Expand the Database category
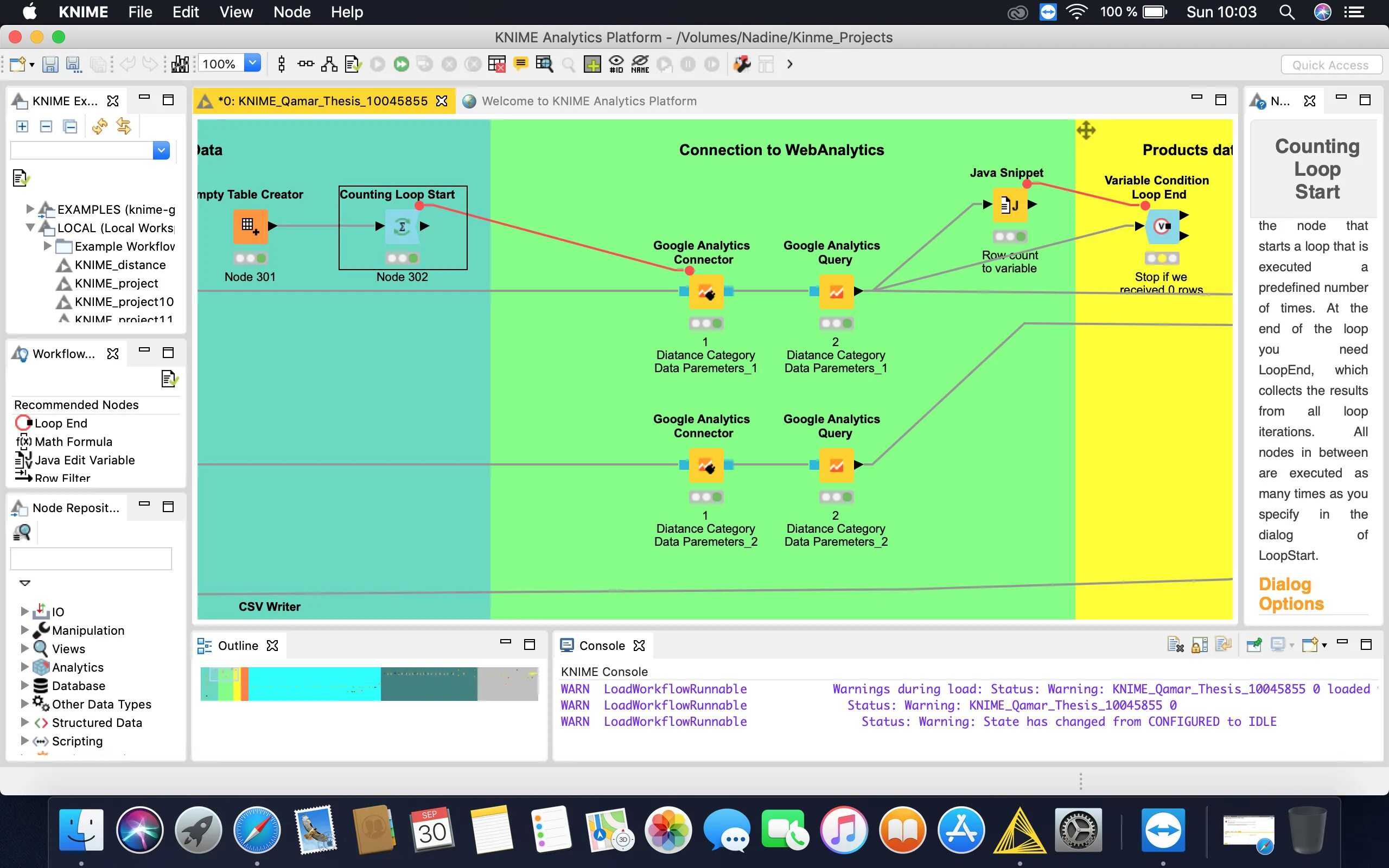Viewport: 1389px width, 868px height. (24, 685)
